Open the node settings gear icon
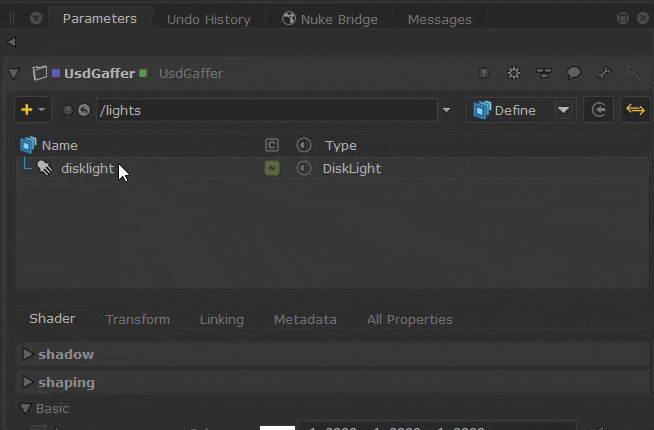 pos(514,74)
